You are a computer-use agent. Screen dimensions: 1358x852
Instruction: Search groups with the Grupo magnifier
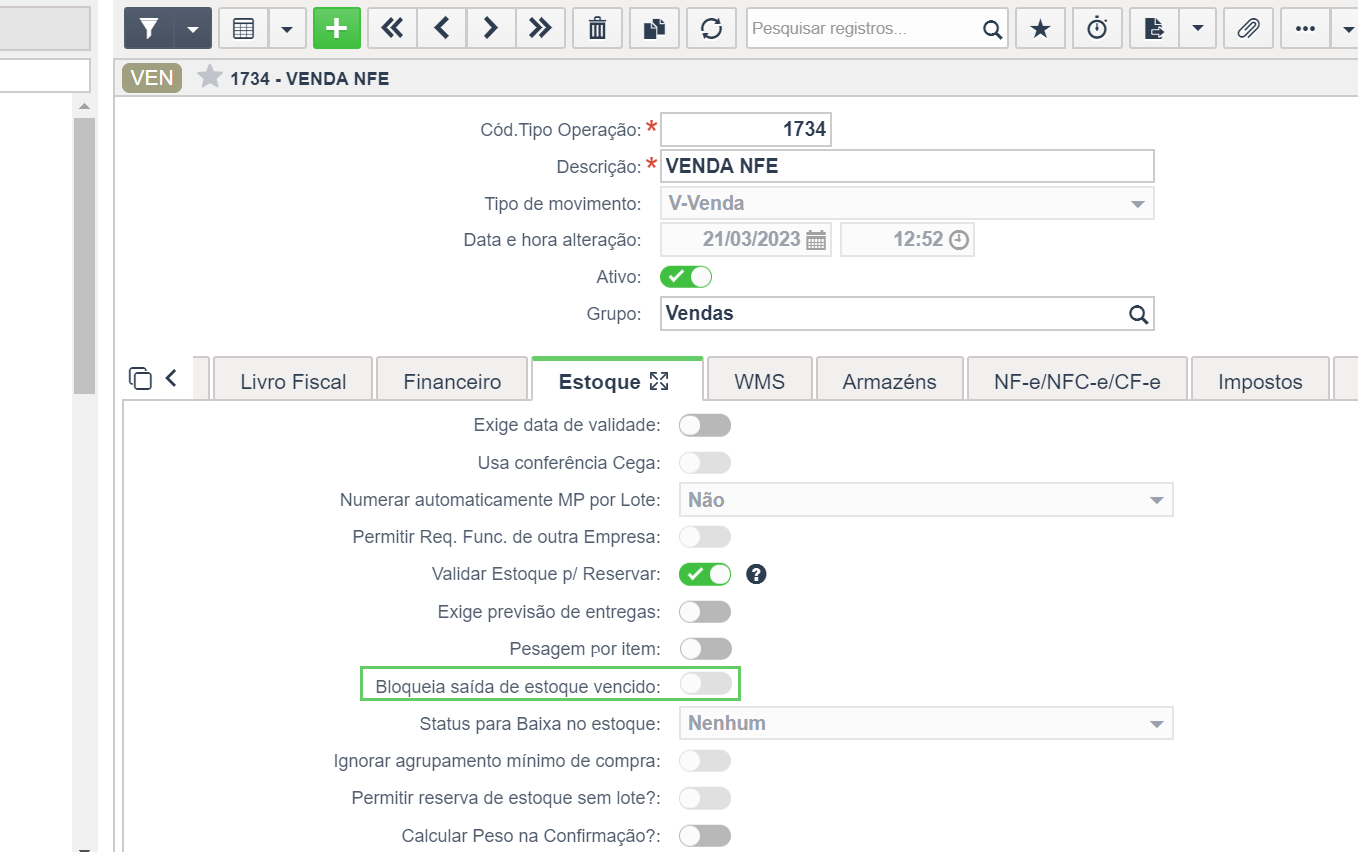(x=1138, y=314)
